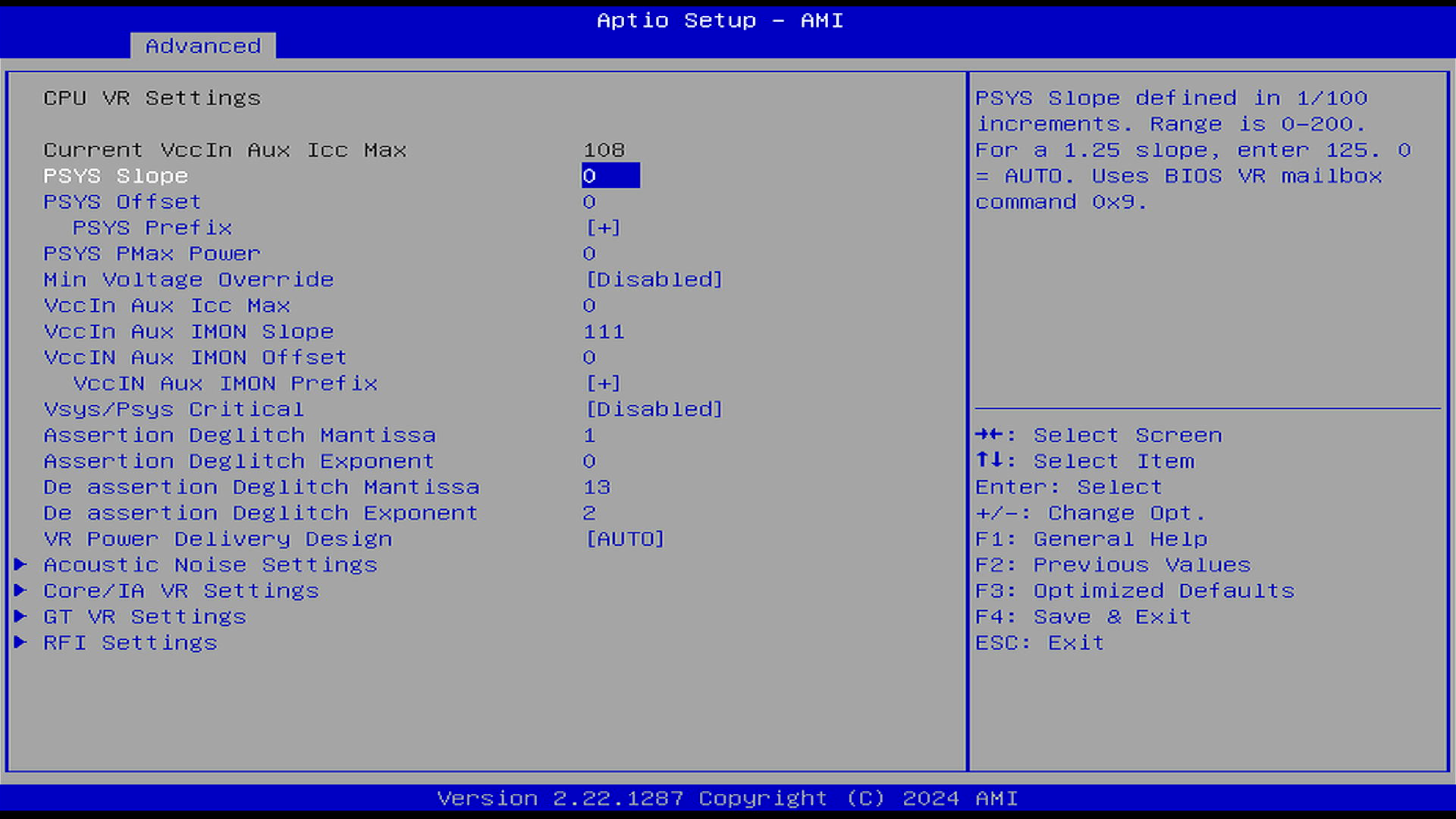Click the PSYS PMax Power setting
Image resolution: width=1456 pixels, height=819 pixels.
tap(152, 254)
